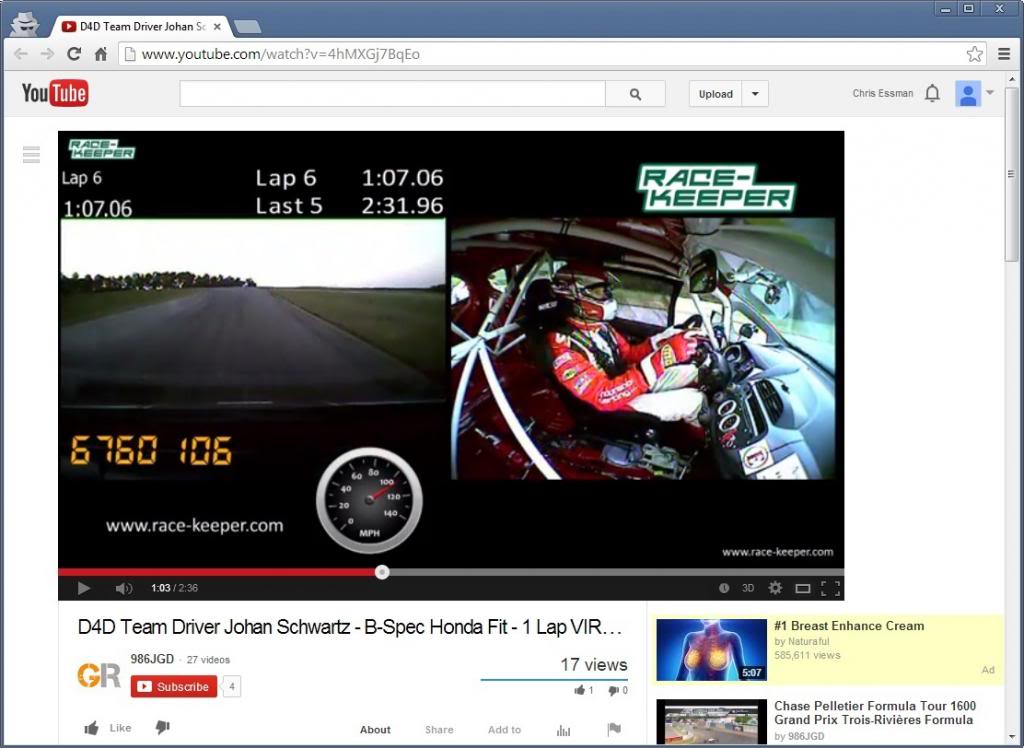Dislike the video with thumbs down
This screenshot has height=748, width=1024.
[x=163, y=728]
